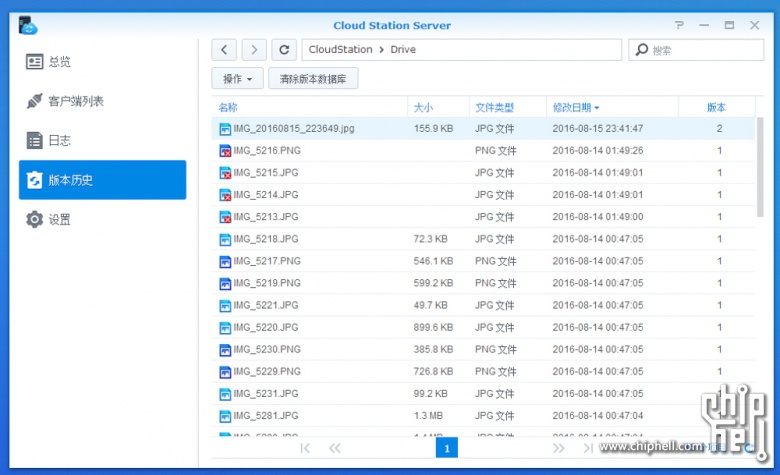Select the 版本历史 version history section

(102, 180)
